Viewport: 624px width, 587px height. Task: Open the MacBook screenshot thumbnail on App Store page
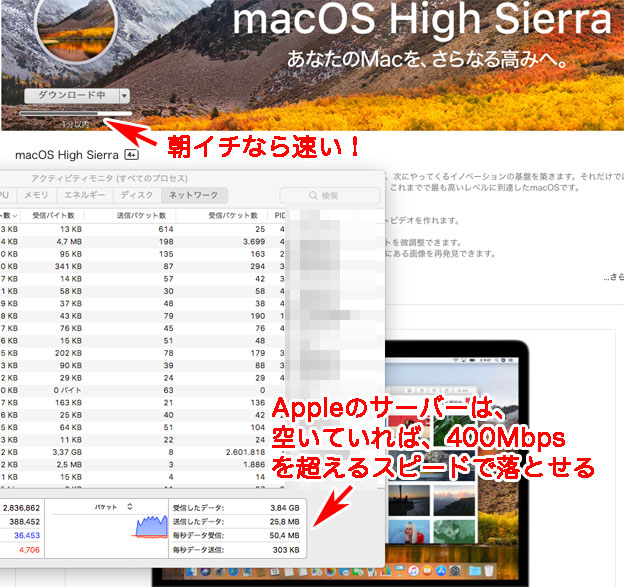tap(458, 464)
